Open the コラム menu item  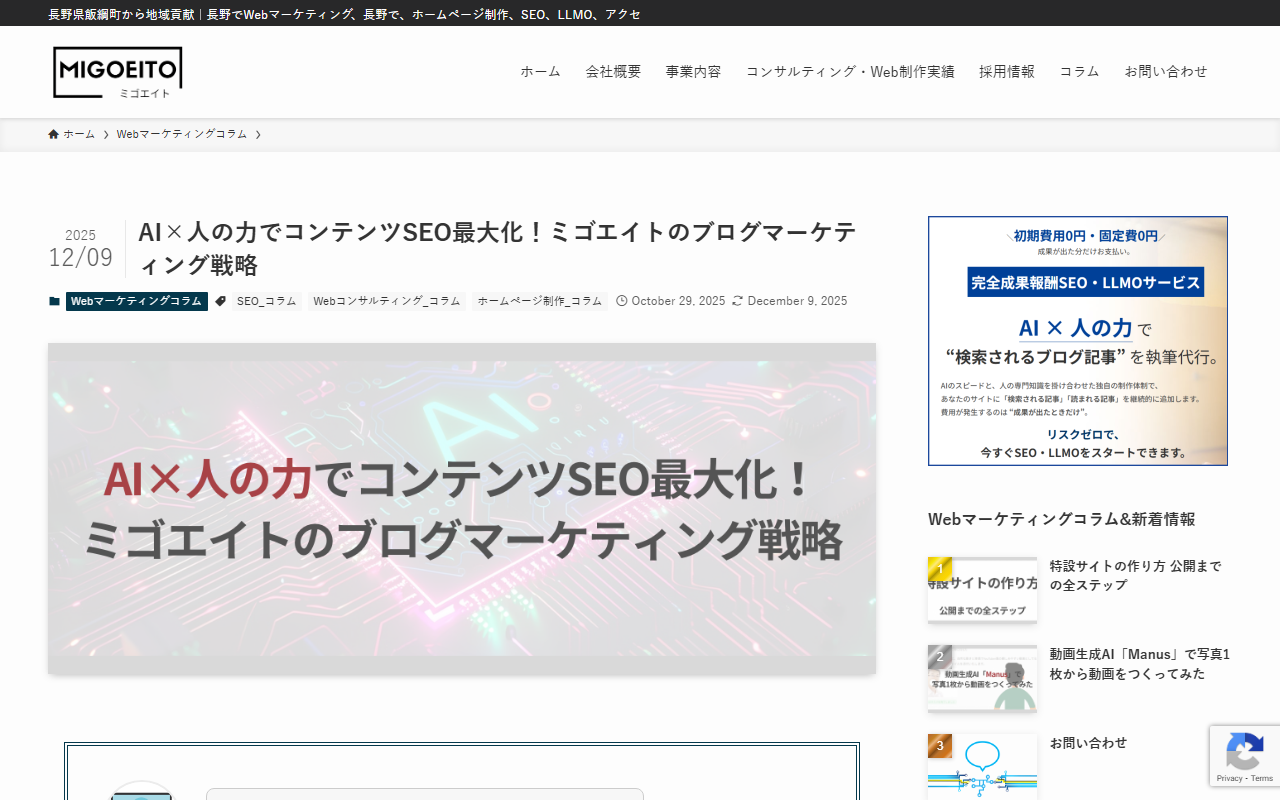pos(1079,72)
